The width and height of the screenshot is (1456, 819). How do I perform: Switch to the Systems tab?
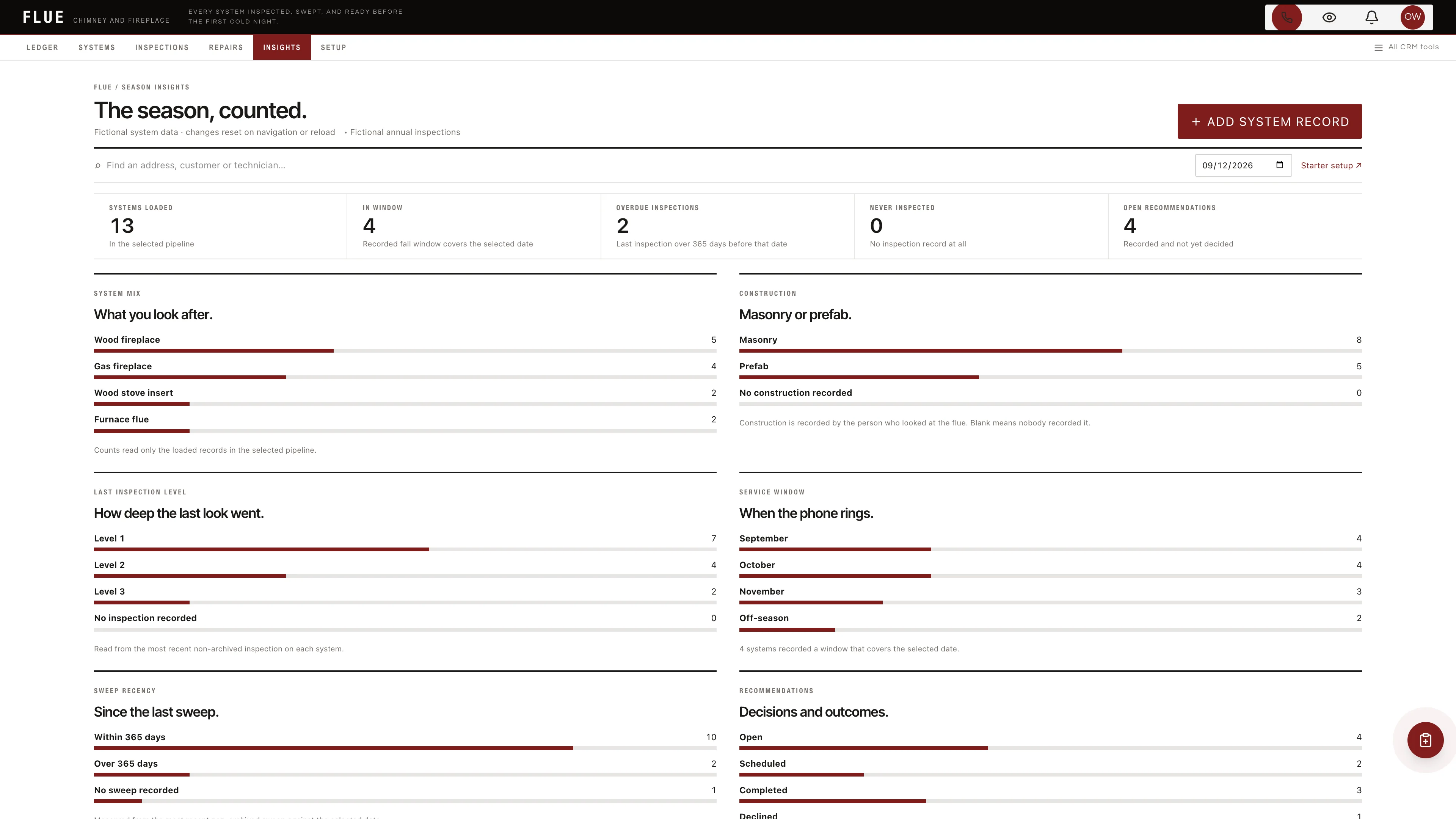click(x=97, y=47)
